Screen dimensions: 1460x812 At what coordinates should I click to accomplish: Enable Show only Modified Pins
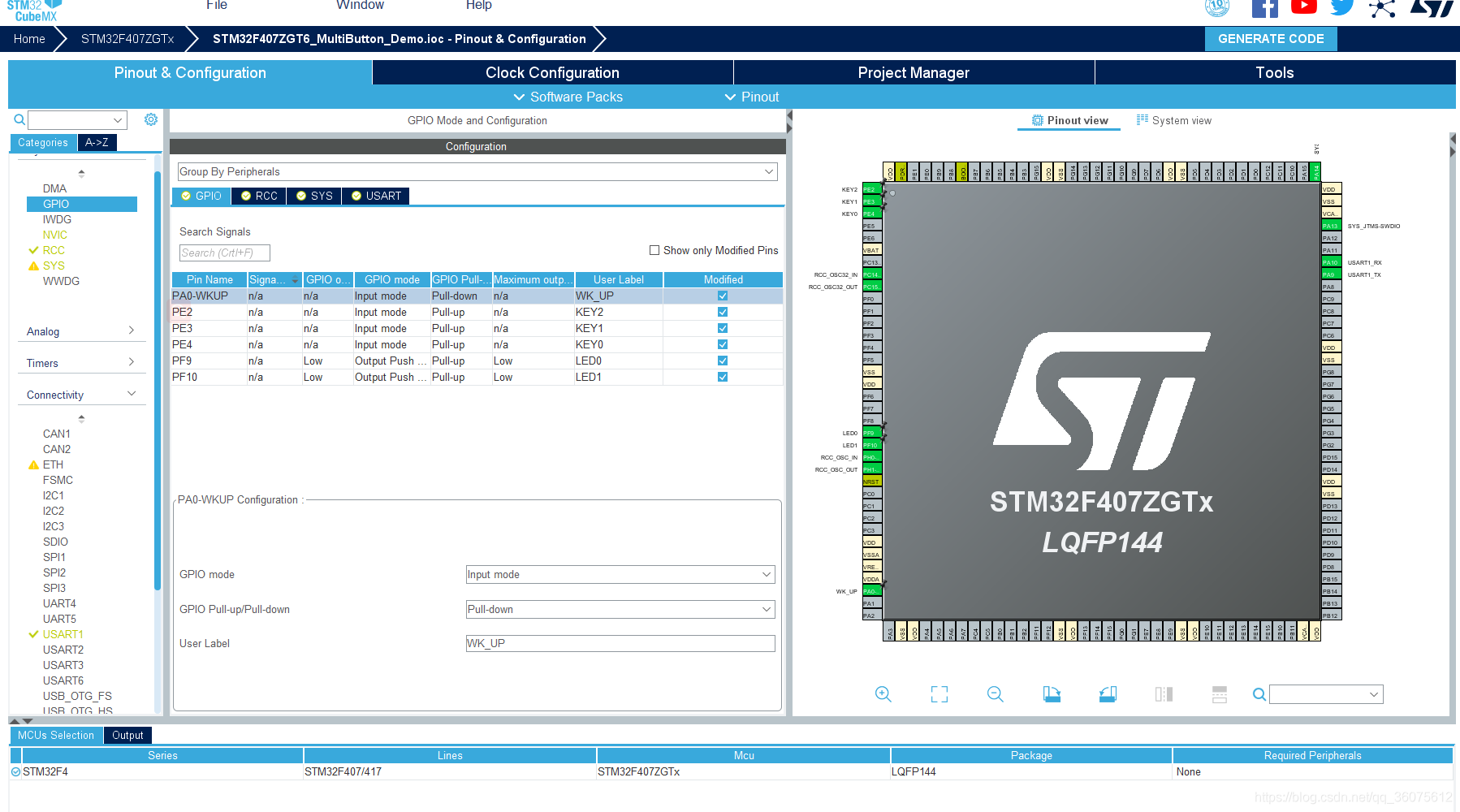[x=654, y=250]
